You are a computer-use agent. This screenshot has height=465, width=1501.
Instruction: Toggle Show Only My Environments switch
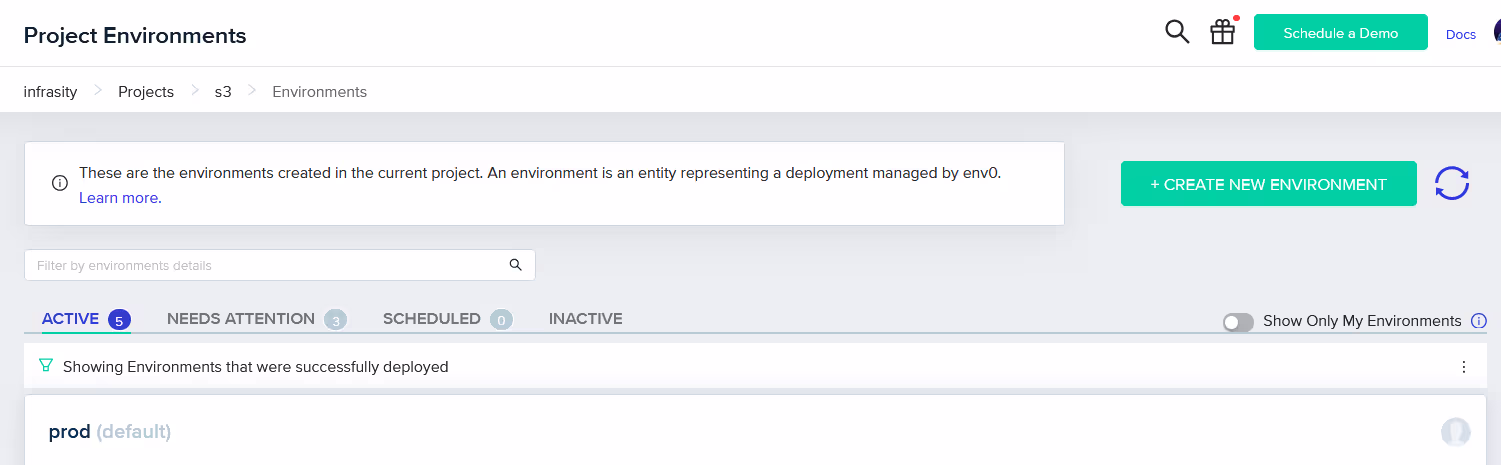click(x=1238, y=322)
